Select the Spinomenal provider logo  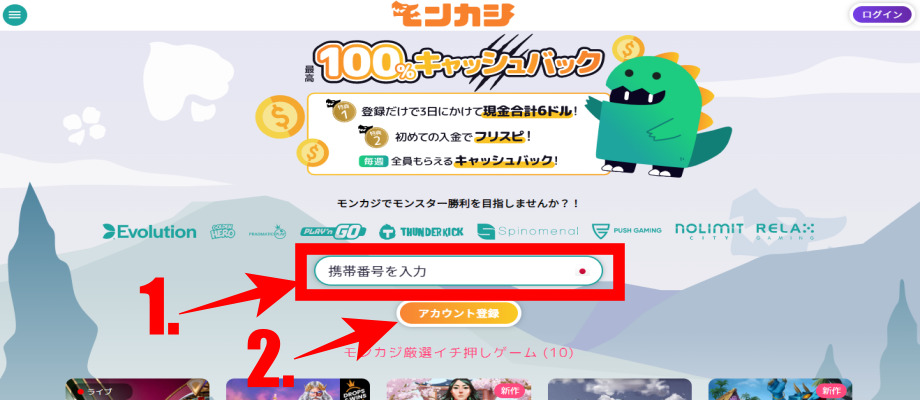tap(527, 232)
